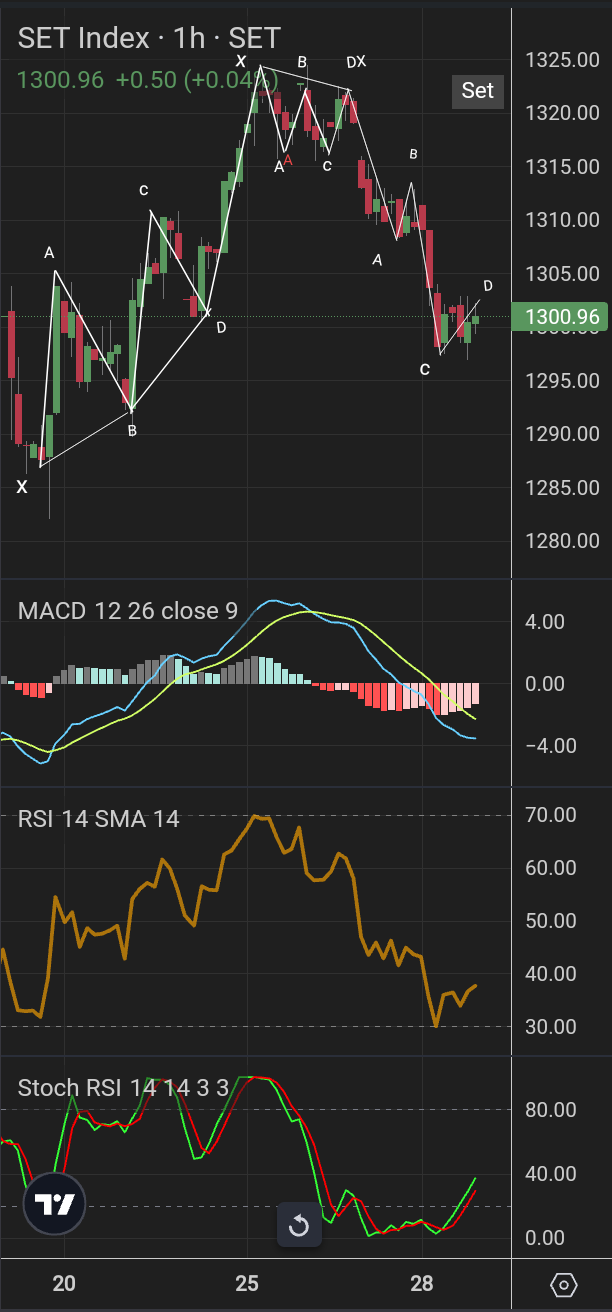
Task: Click the Stoch RSI 80.00 axis value
Action: click(553, 1109)
